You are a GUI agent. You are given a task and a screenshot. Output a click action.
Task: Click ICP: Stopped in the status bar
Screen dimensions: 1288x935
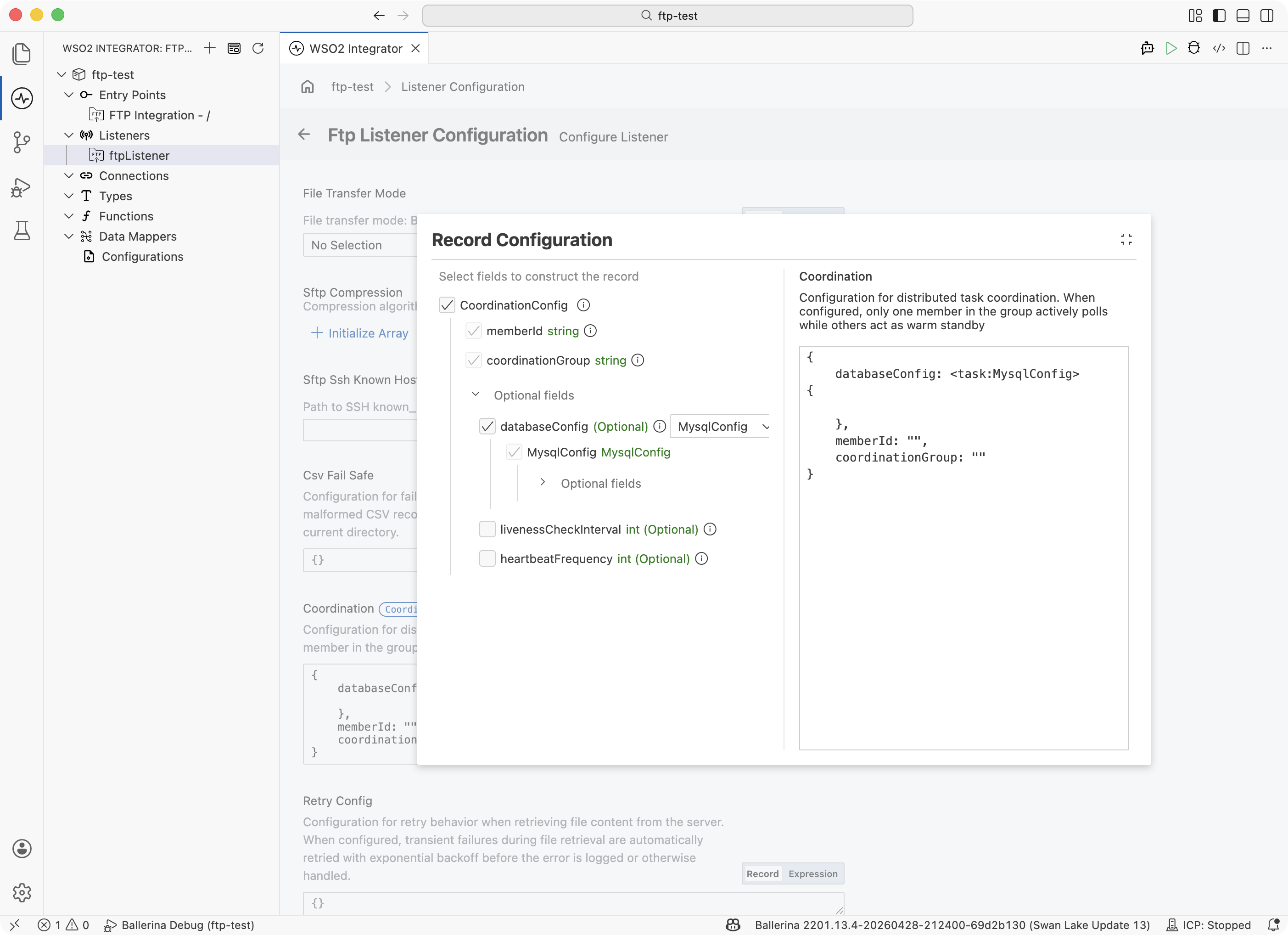[1209, 925]
